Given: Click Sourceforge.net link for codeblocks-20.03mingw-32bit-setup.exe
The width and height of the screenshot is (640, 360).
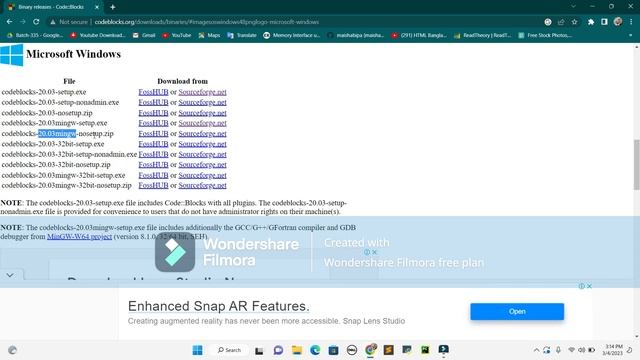Looking at the screenshot, I should pos(202,175).
